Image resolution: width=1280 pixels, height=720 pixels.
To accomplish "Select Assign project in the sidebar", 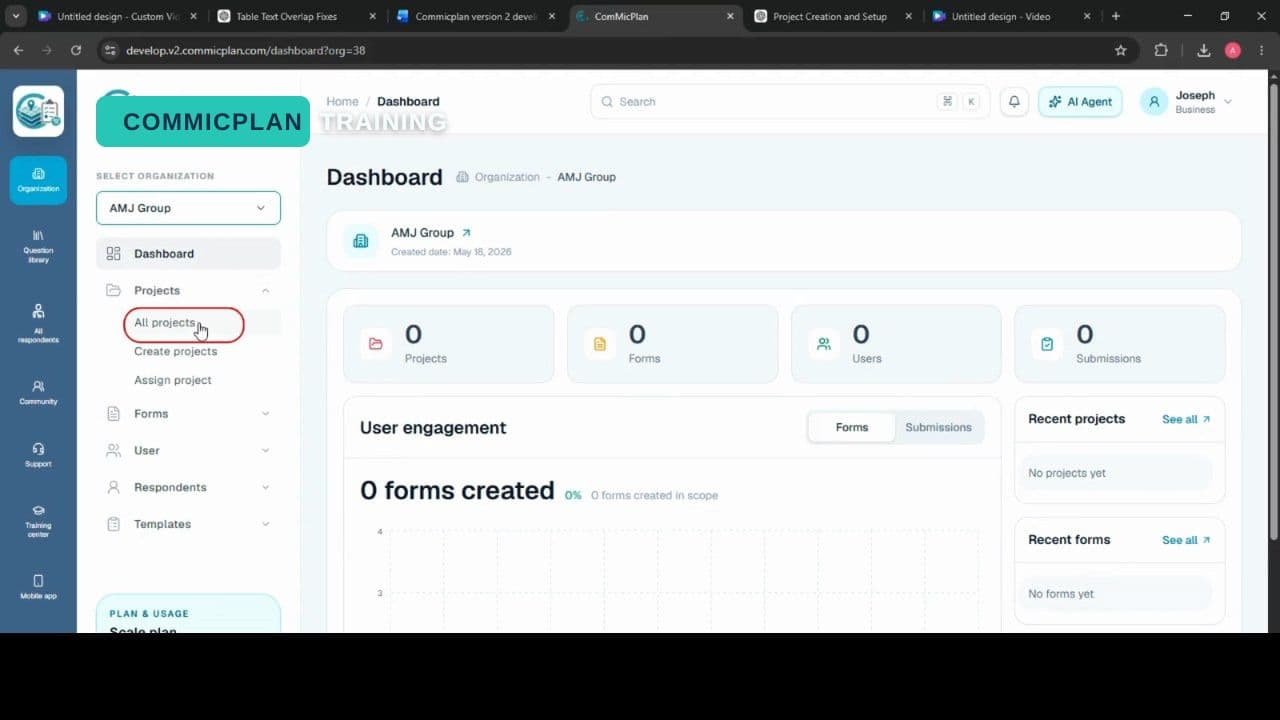I will pyautogui.click(x=173, y=380).
